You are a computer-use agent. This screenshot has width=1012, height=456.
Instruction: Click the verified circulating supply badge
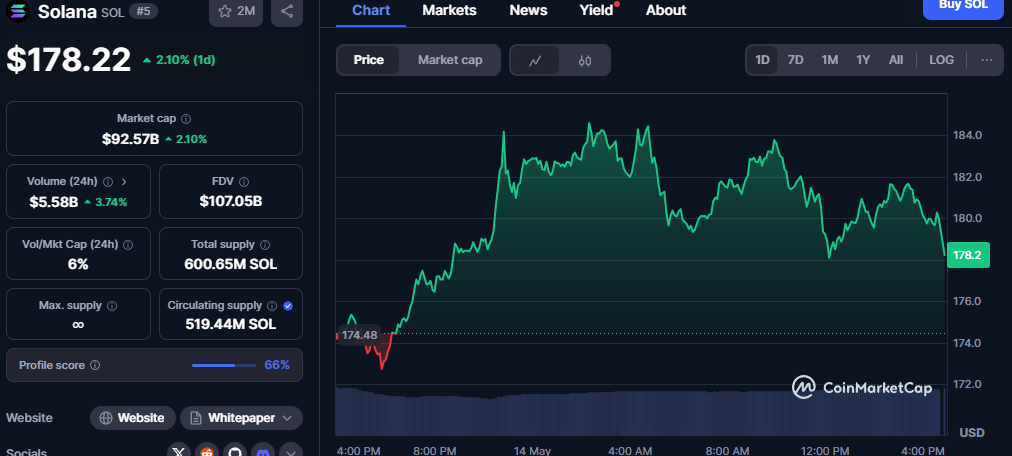tap(288, 306)
